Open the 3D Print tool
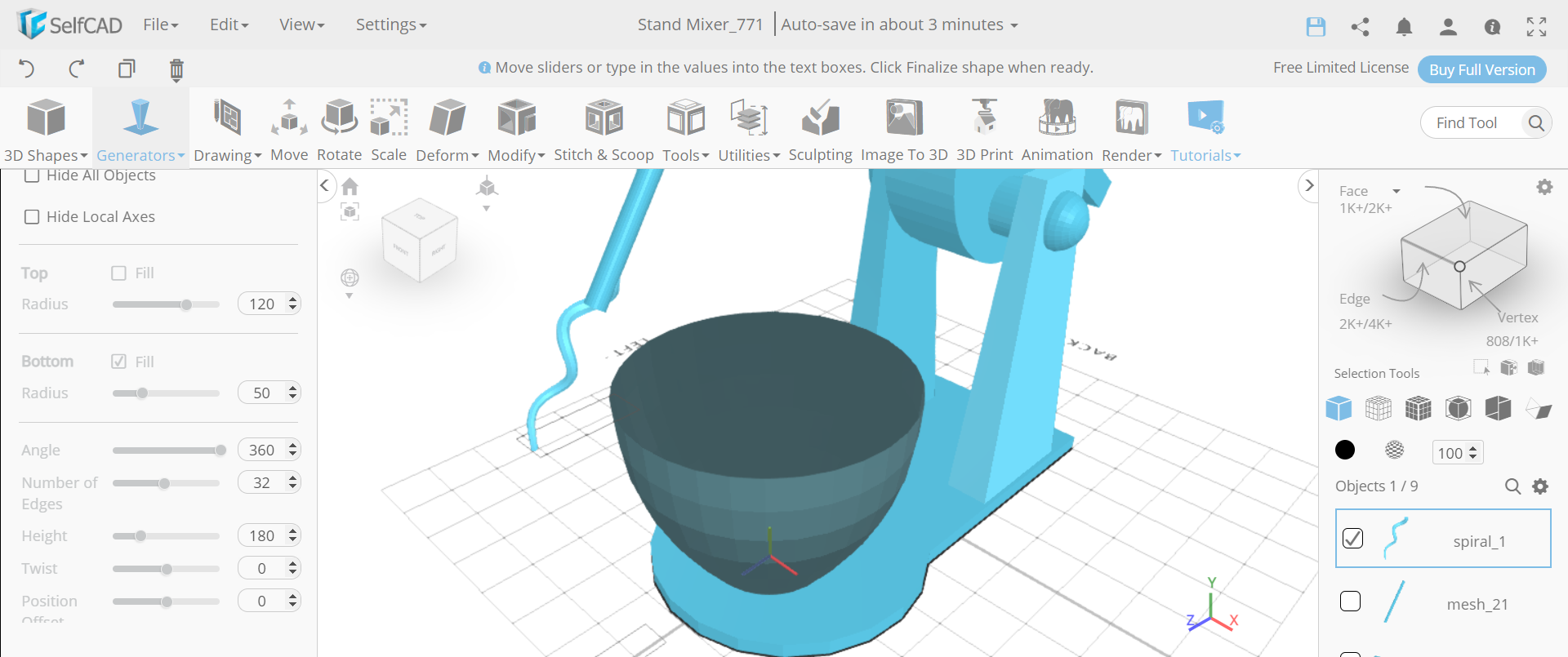 pos(984,131)
